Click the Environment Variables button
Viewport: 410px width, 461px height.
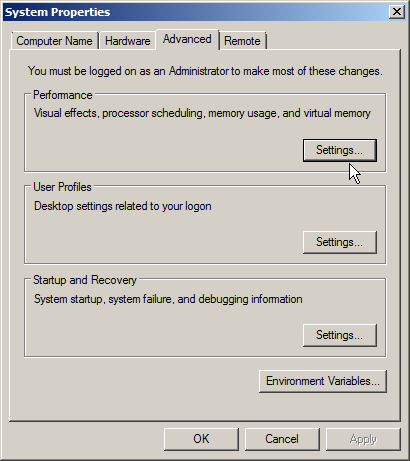coord(323,381)
